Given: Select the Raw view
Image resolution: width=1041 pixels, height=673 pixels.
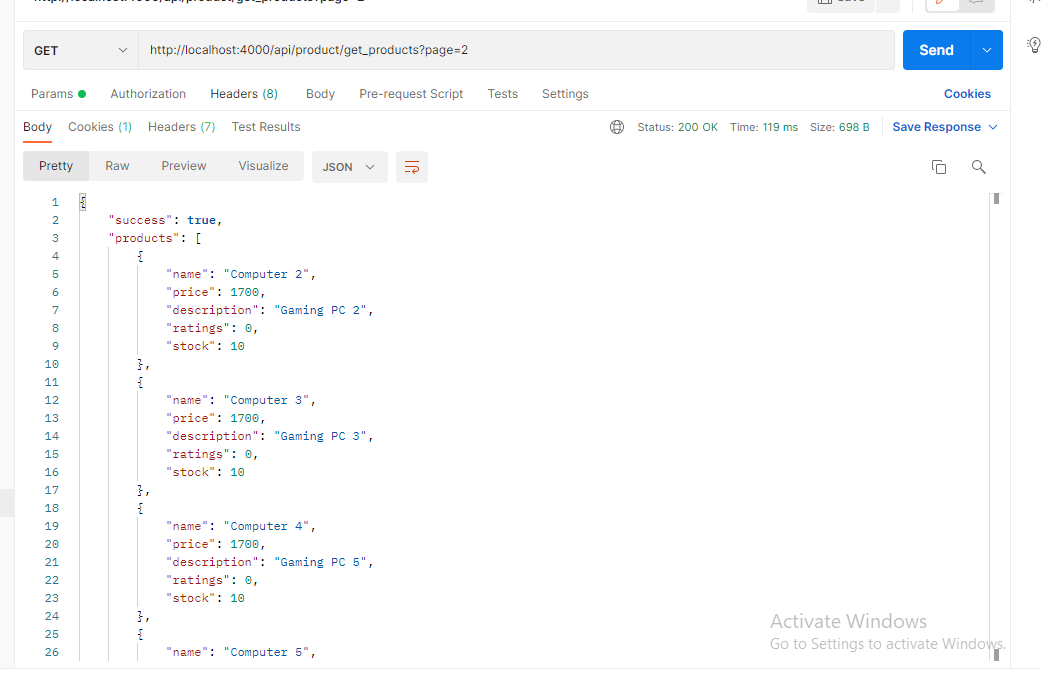Looking at the screenshot, I should (x=117, y=166).
